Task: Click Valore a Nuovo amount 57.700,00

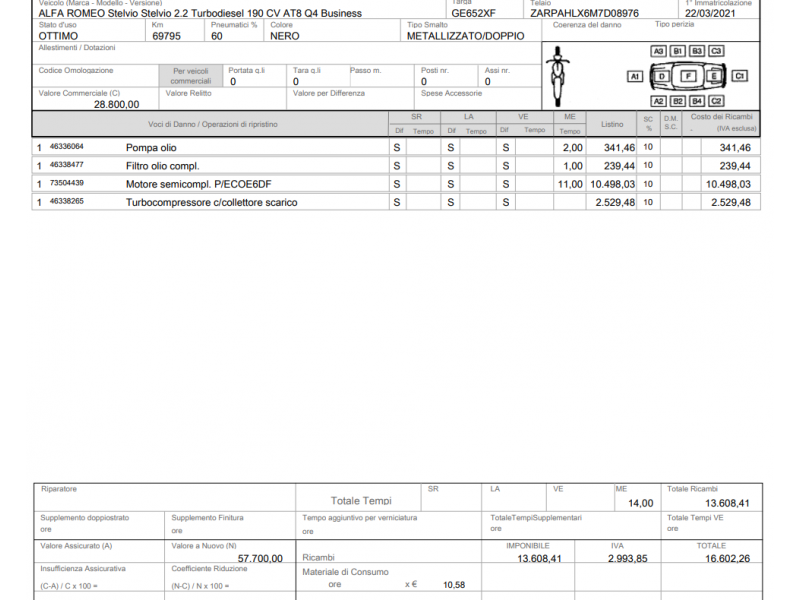Action: (260, 559)
